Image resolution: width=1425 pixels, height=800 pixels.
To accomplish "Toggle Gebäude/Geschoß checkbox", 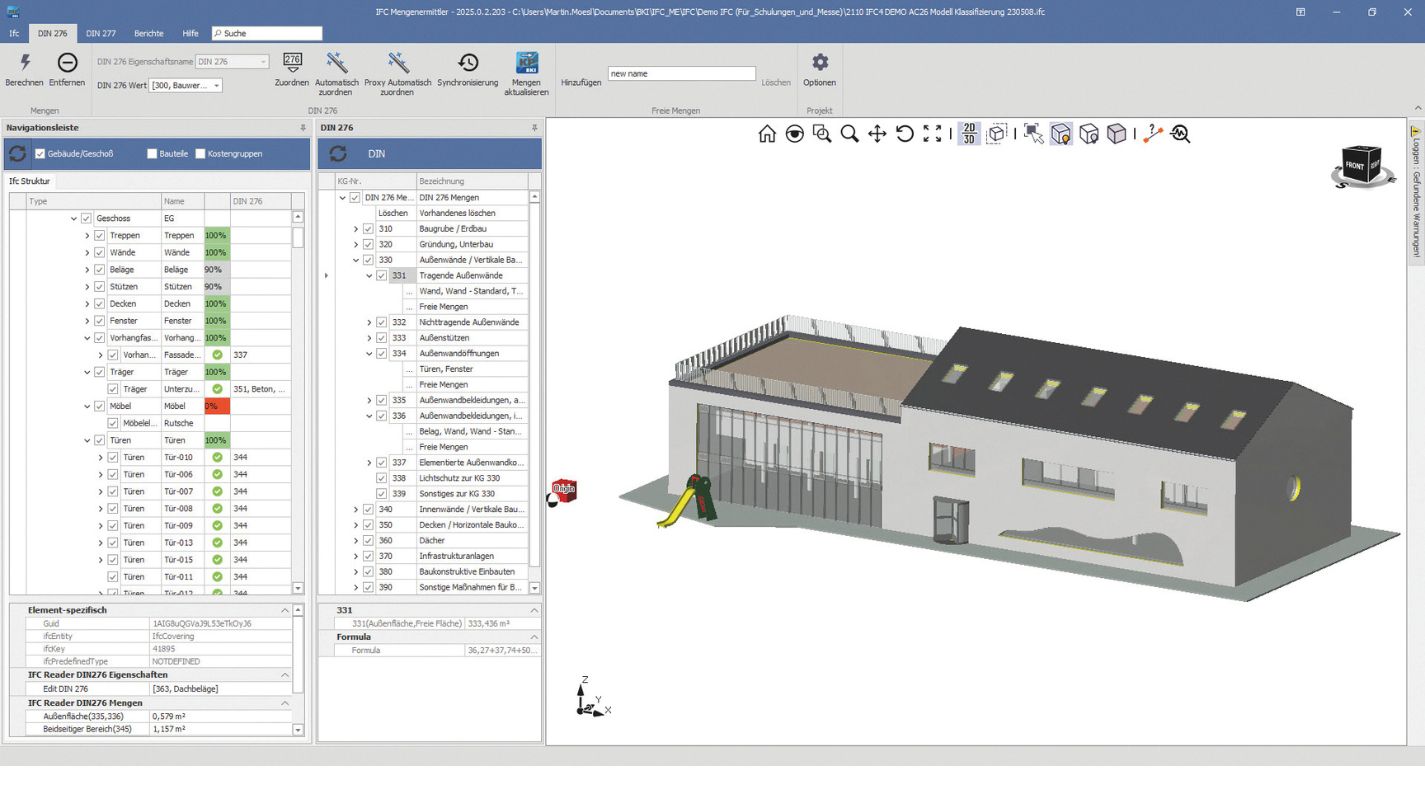I will [40, 154].
